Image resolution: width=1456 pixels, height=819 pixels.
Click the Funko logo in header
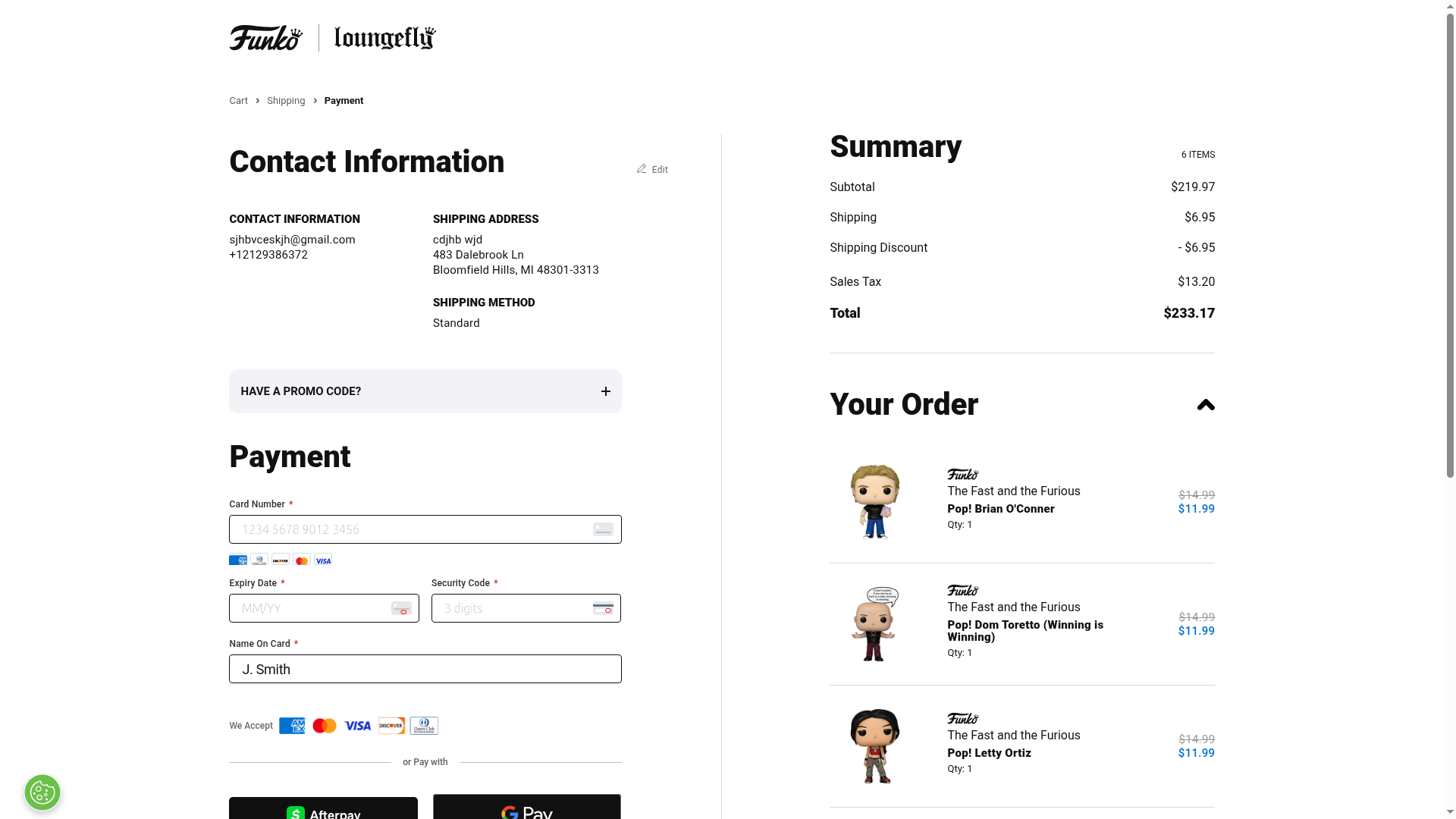tap(265, 38)
